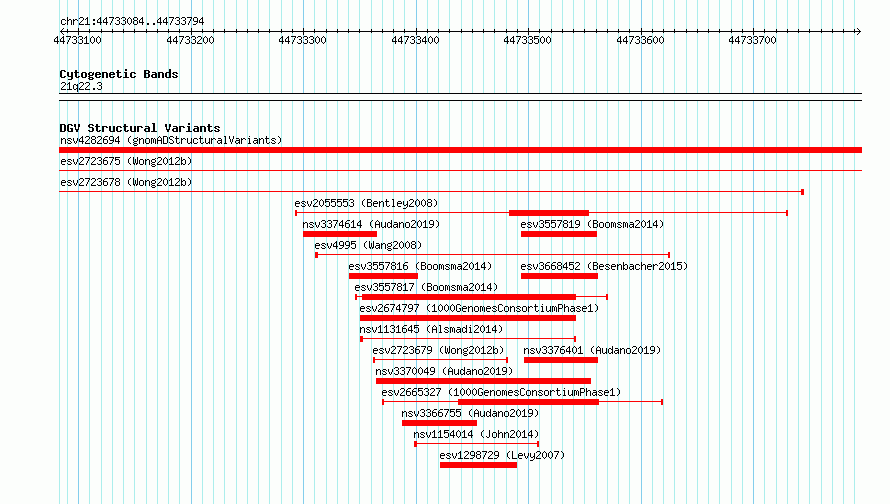Click the nsv3374614 (Audano2019) label
The width and height of the screenshot is (890, 504).
(x=371, y=224)
